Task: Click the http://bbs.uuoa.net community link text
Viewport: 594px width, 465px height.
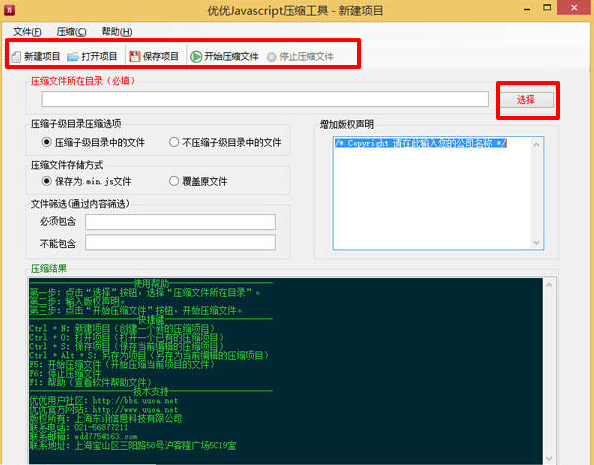Action: [x=135, y=401]
